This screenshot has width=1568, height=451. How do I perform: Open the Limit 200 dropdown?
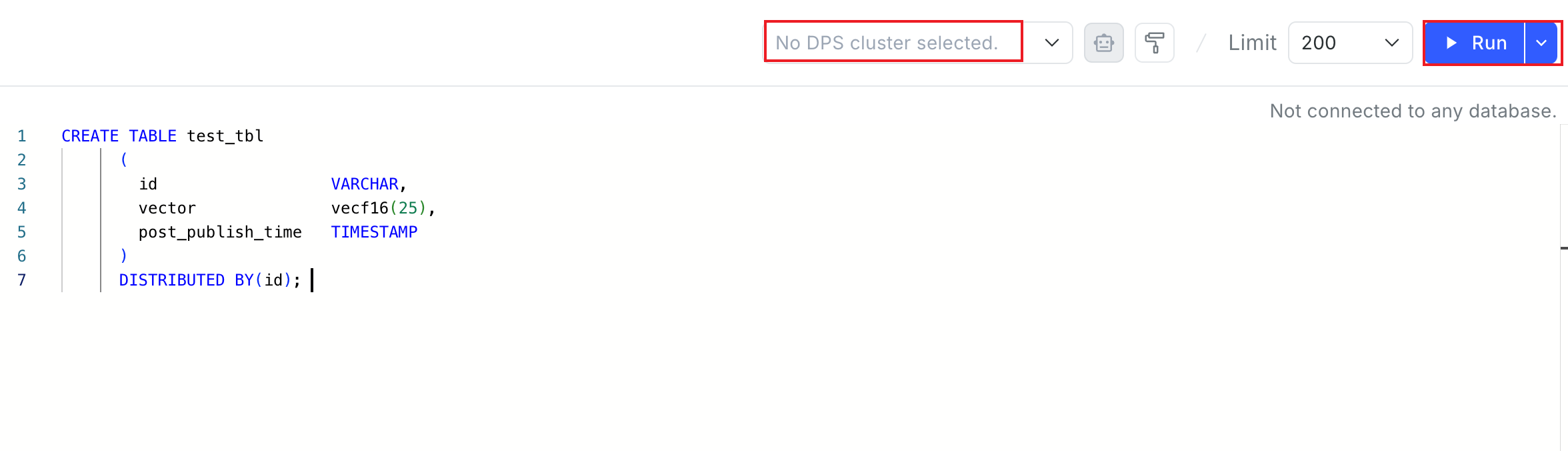click(1350, 43)
